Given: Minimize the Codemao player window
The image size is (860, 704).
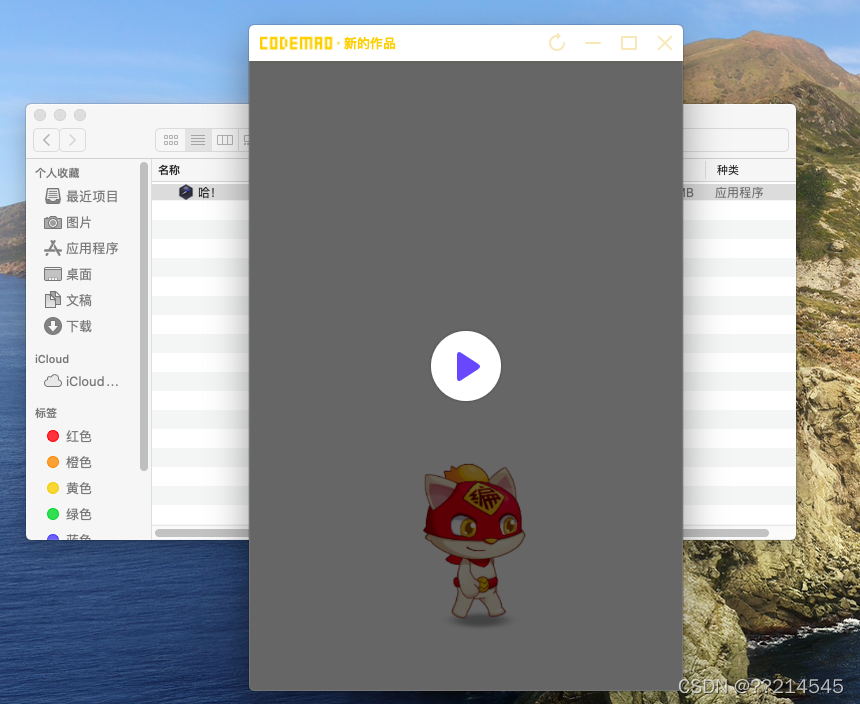Looking at the screenshot, I should click(x=593, y=43).
